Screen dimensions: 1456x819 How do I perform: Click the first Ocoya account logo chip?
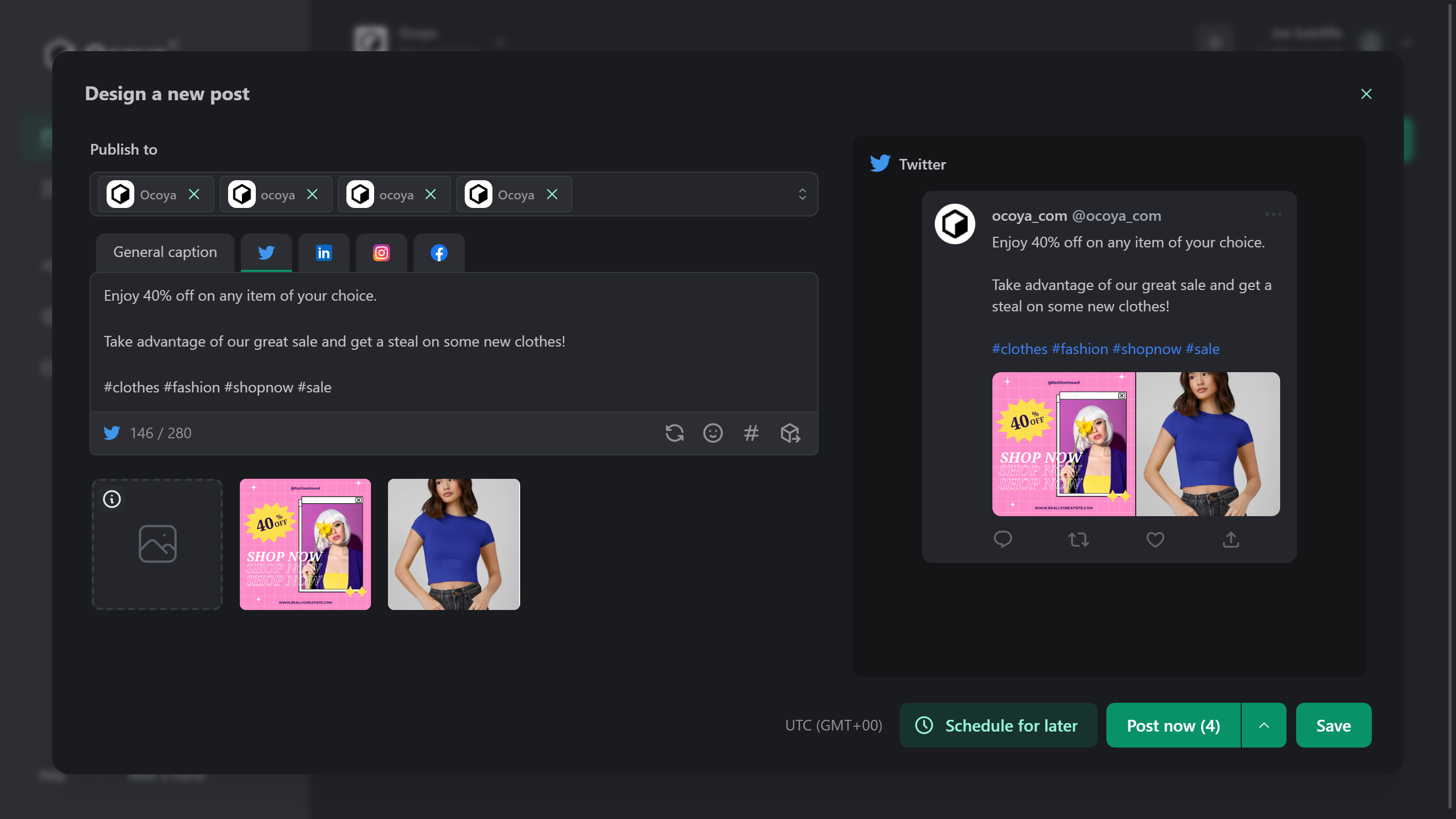[x=120, y=194]
